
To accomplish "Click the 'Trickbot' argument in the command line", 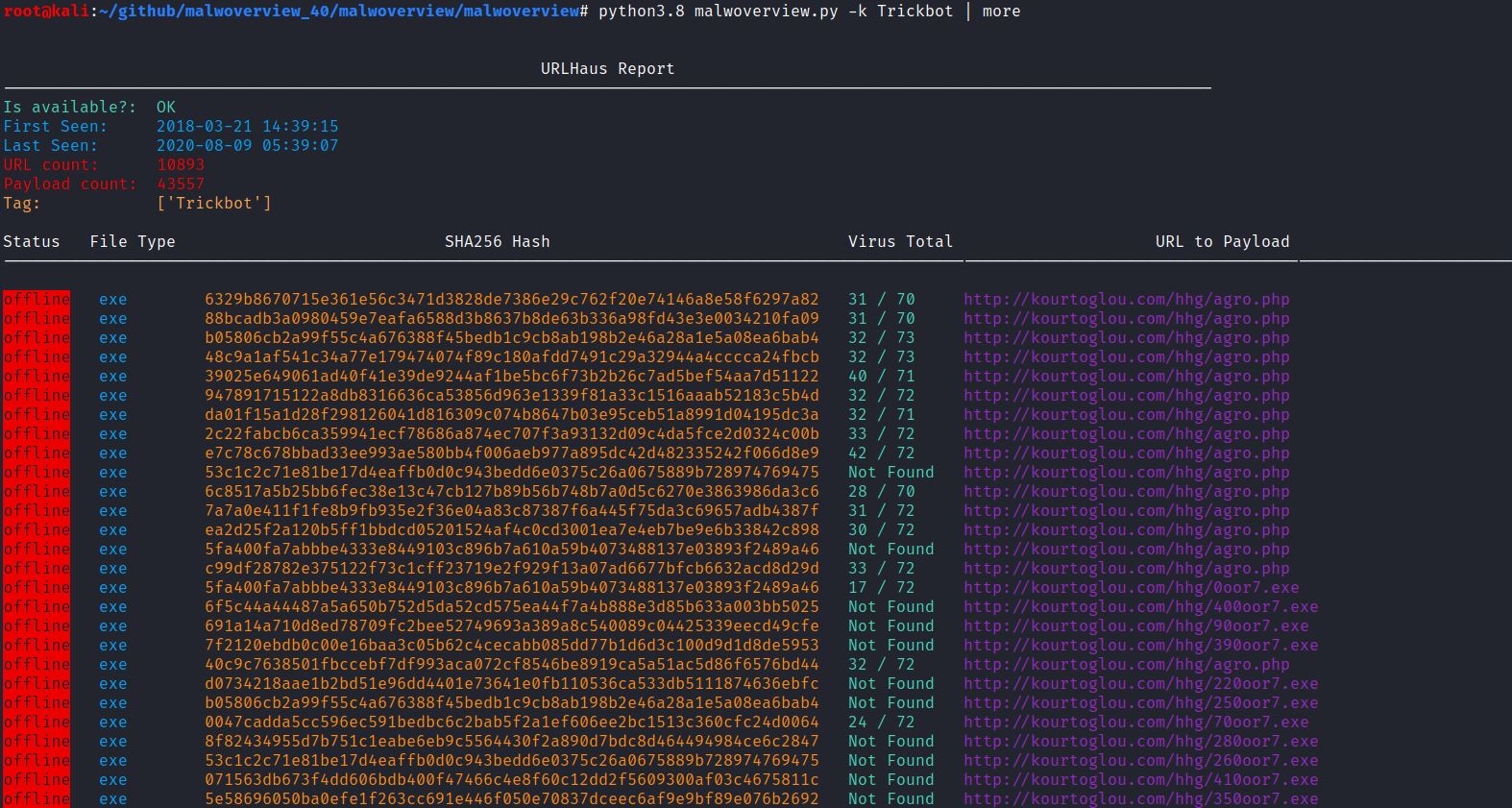I will point(915,12).
